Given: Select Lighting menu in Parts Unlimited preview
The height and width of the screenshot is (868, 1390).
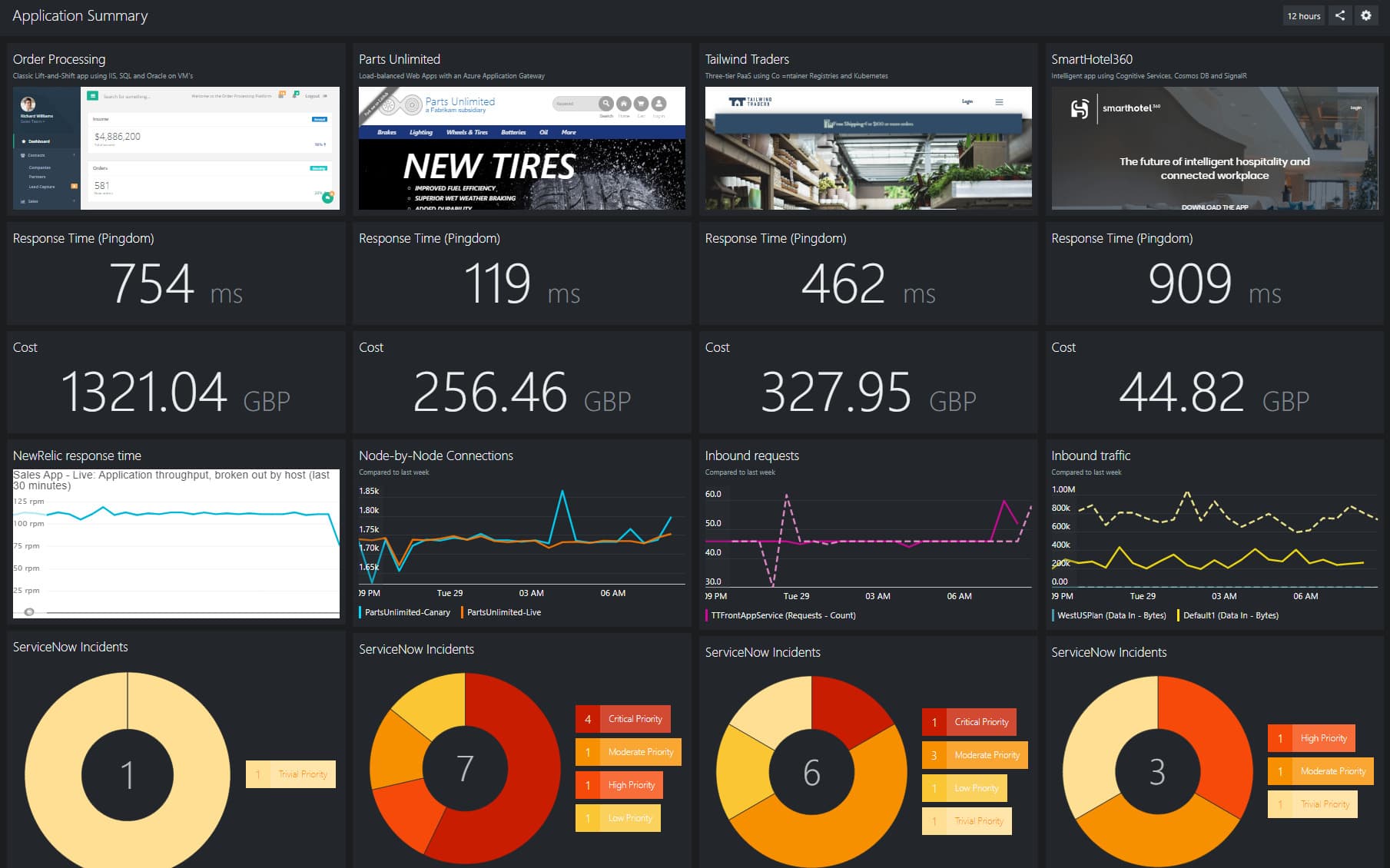Looking at the screenshot, I should tap(421, 132).
